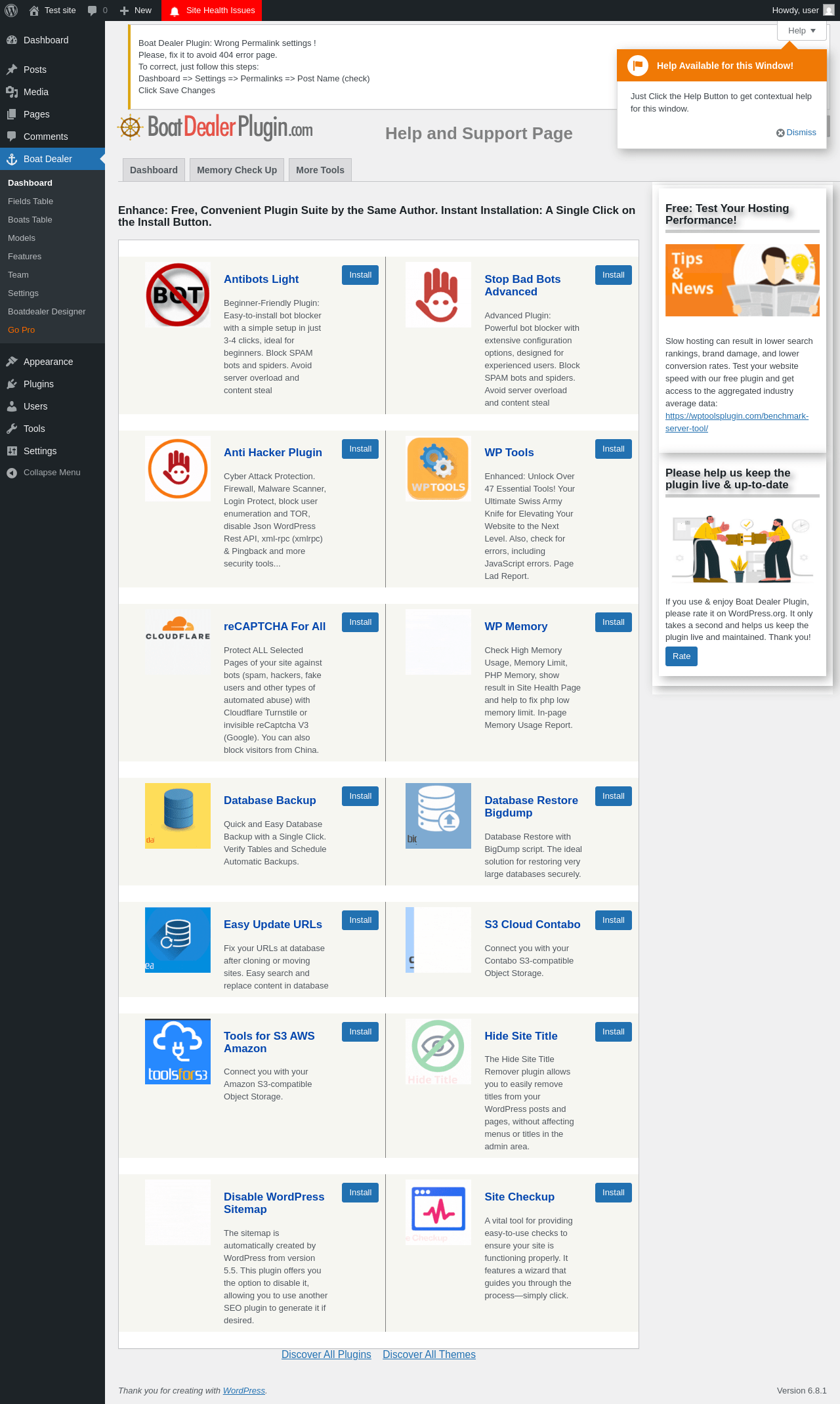Screen dimensions: 840x1404
Task: Follow Discover All Plugins link
Action: [326, 1354]
